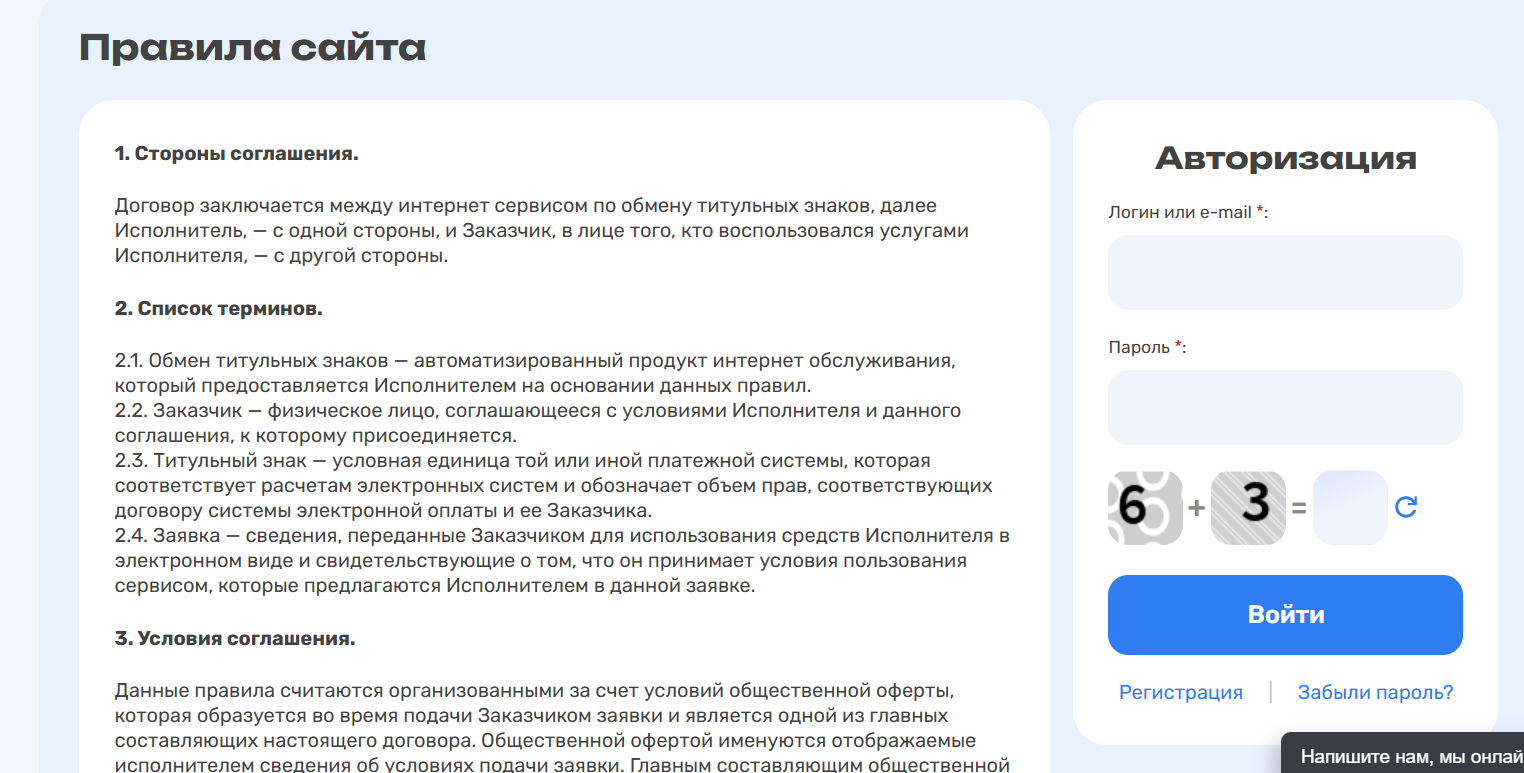
Task: Click the plus sign in the captcha
Action: click(x=1196, y=508)
